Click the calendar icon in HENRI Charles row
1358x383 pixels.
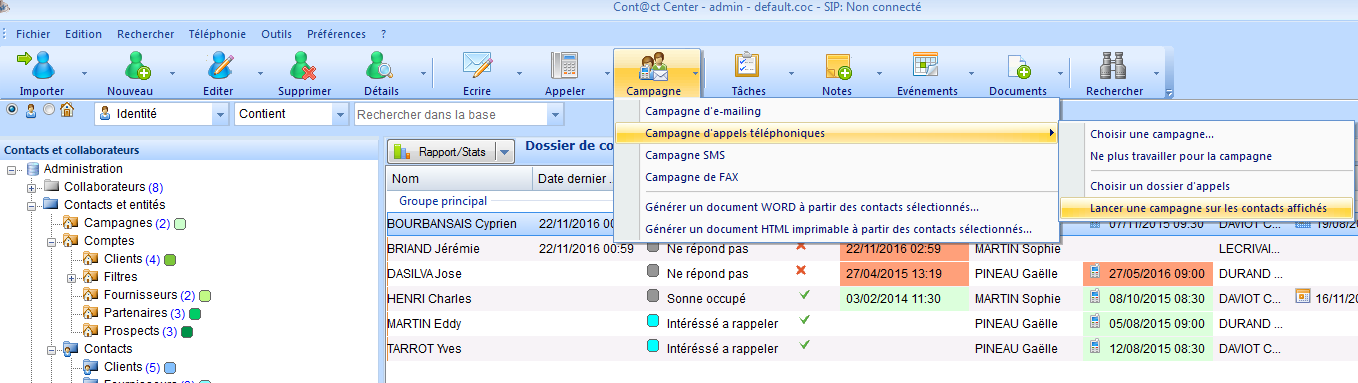[x=1302, y=297]
